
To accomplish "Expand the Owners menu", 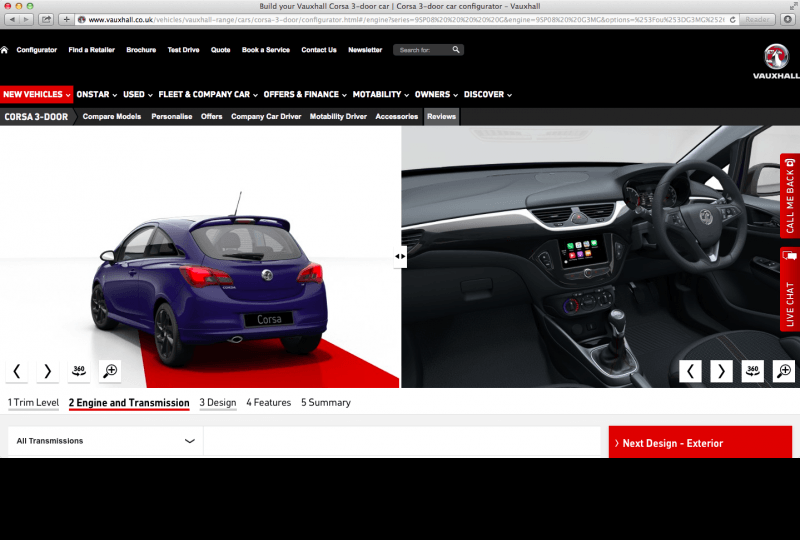I will pos(436,94).
